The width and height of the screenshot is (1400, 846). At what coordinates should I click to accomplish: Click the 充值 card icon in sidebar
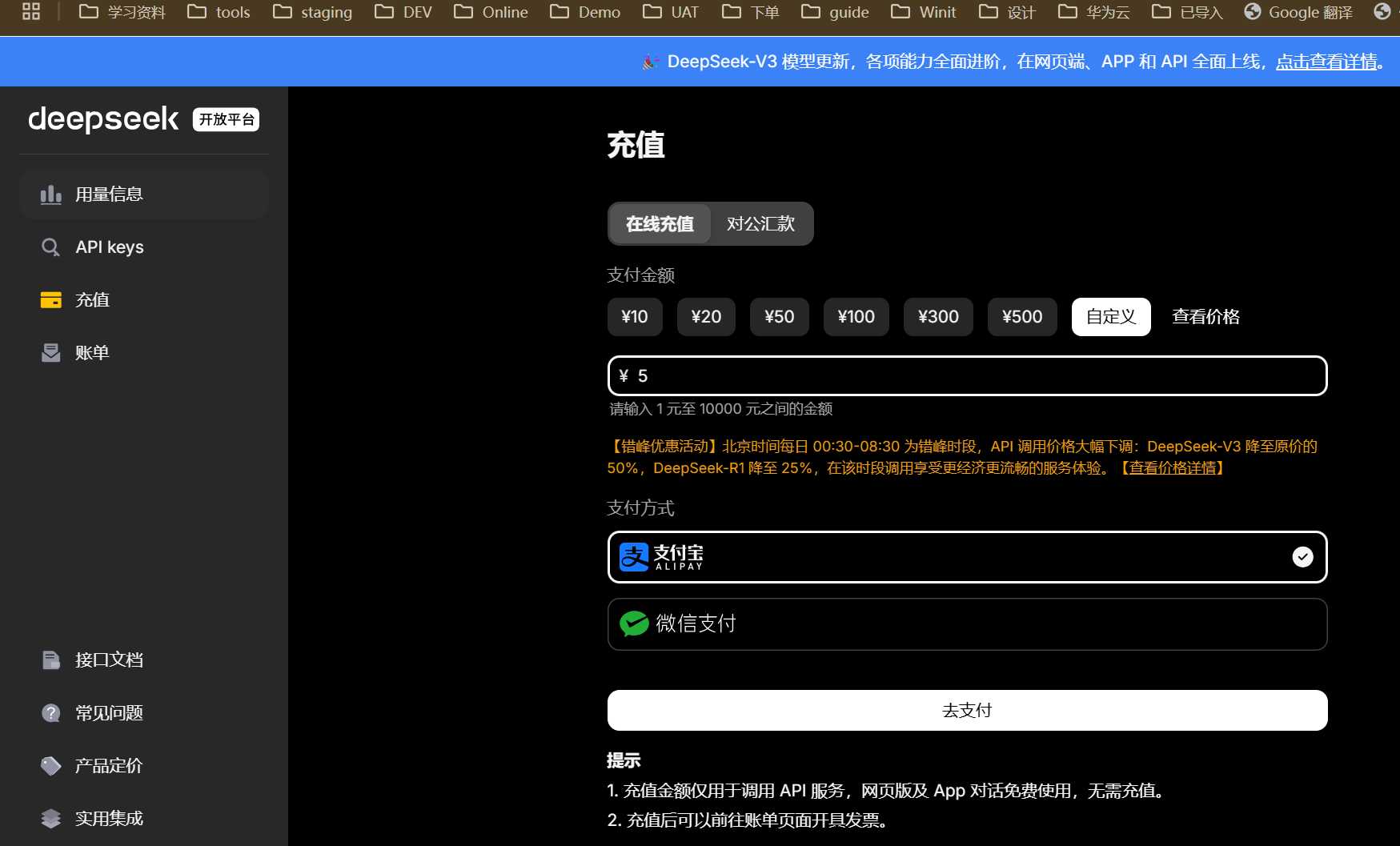point(51,300)
